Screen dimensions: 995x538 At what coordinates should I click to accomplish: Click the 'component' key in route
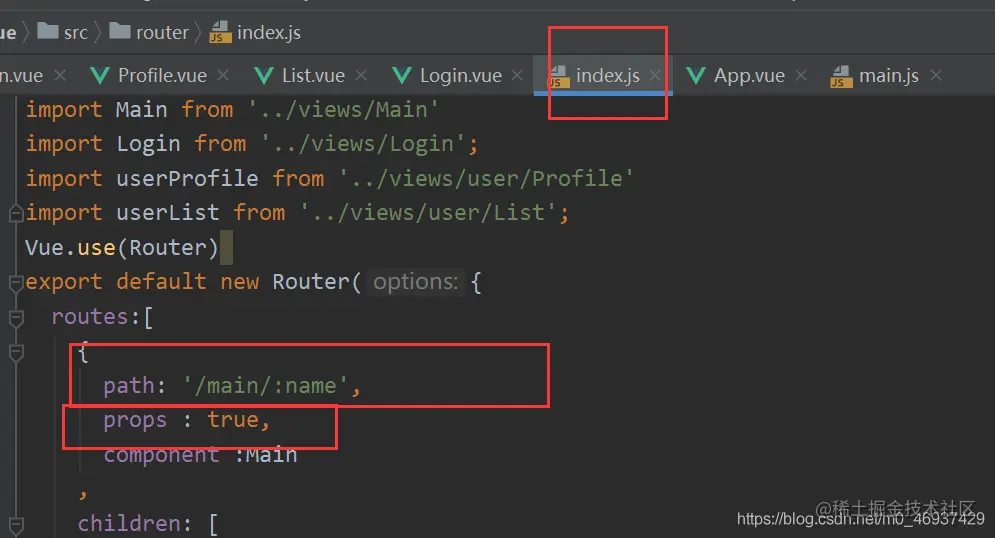(x=161, y=455)
